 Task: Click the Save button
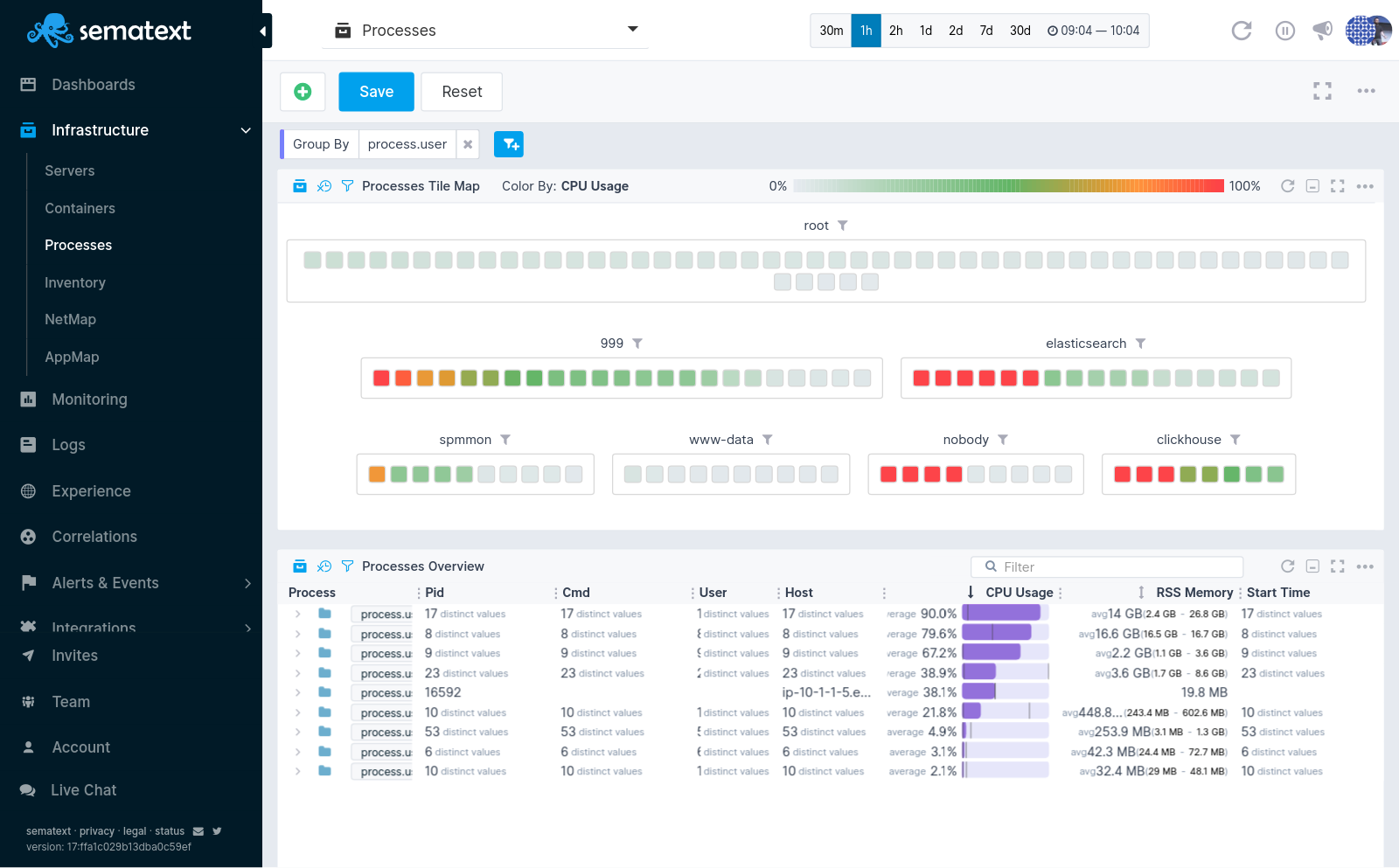click(376, 92)
